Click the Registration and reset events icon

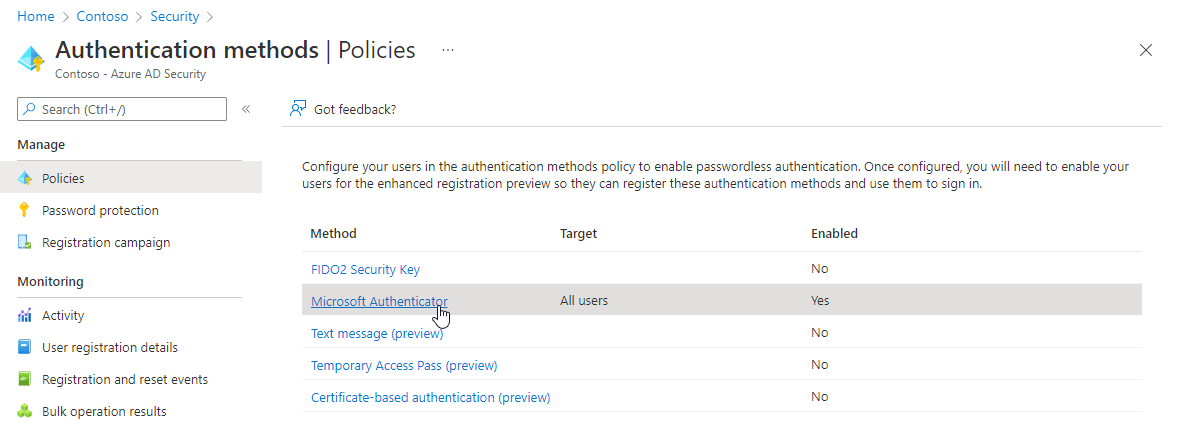[x=25, y=379]
